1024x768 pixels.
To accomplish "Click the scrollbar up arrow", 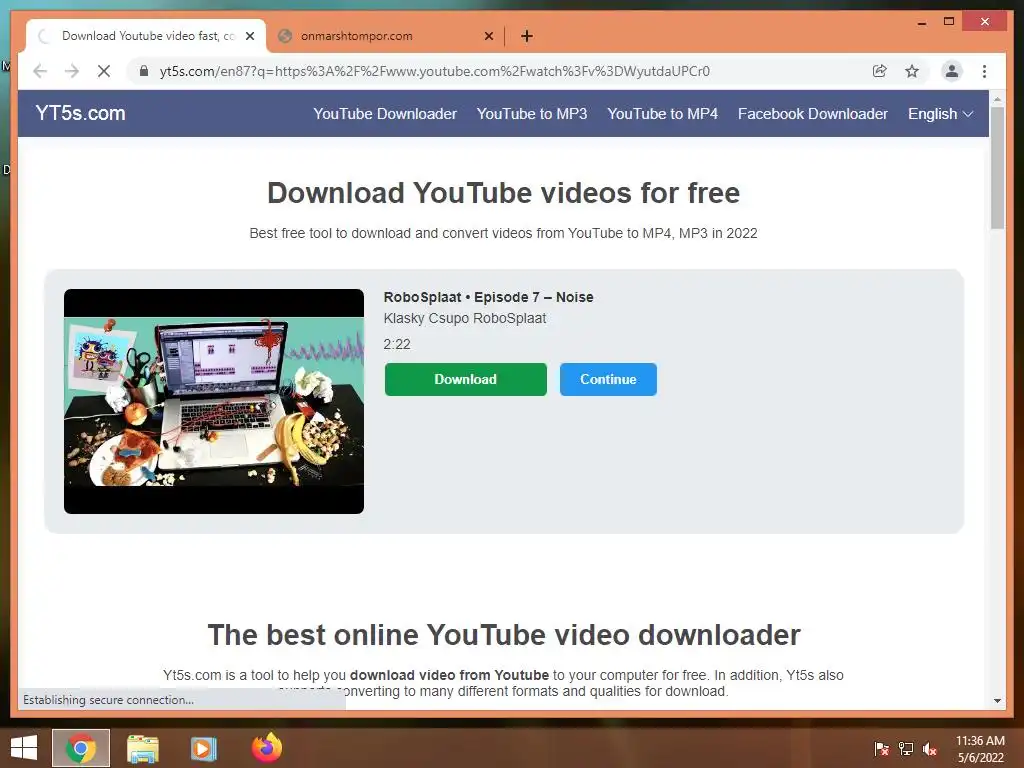I will (997, 99).
